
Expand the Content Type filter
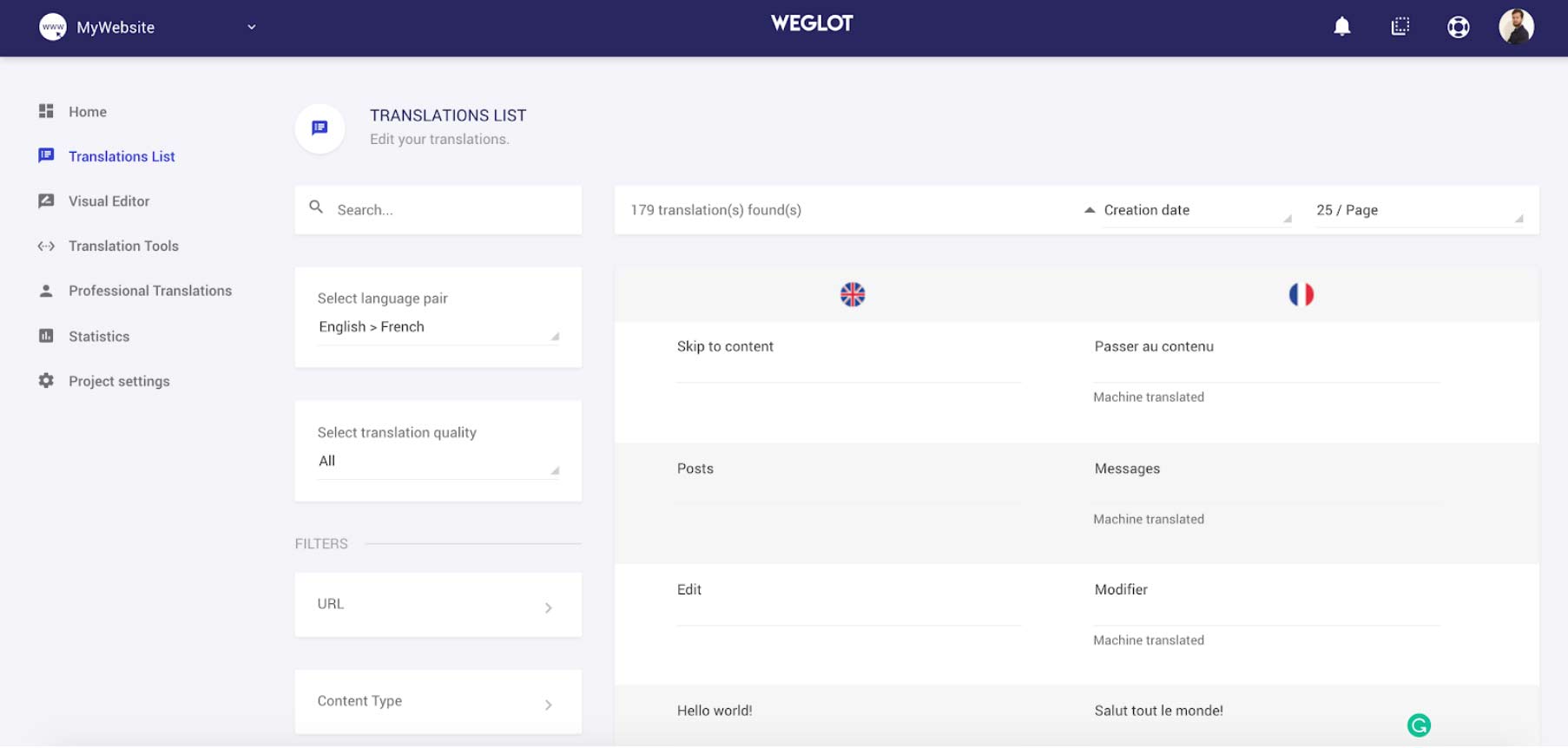pos(438,702)
